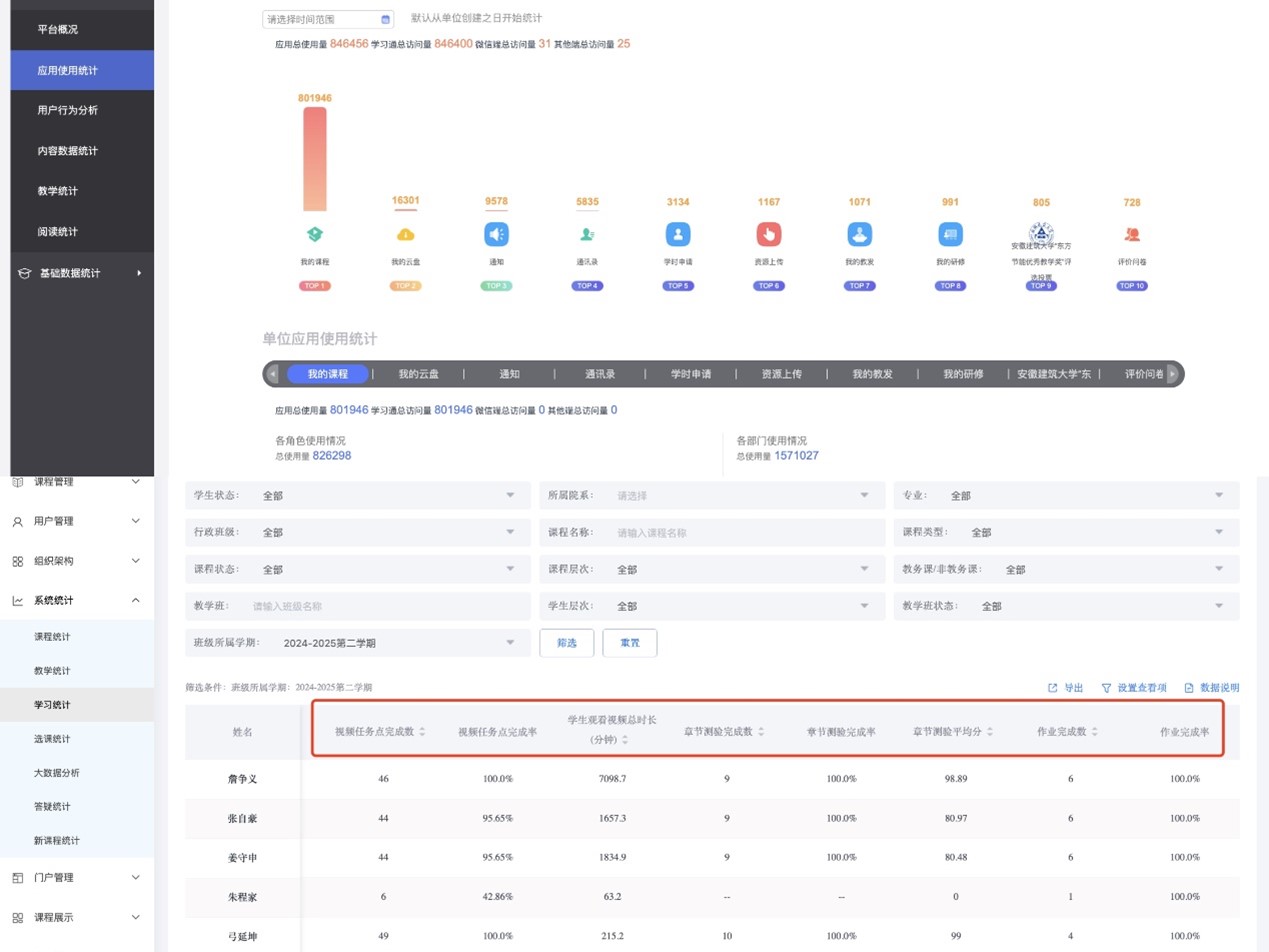Click the 通讯录 contacts icon
This screenshot has width=1269, height=952.
click(x=587, y=234)
